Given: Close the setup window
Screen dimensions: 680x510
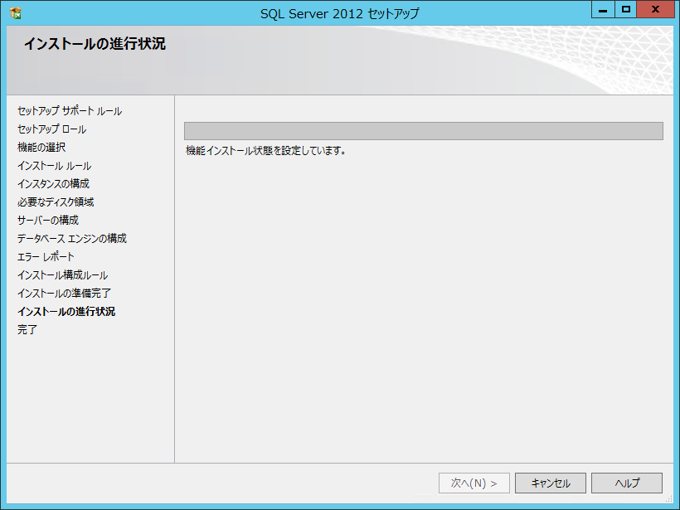Looking at the screenshot, I should (x=655, y=10).
